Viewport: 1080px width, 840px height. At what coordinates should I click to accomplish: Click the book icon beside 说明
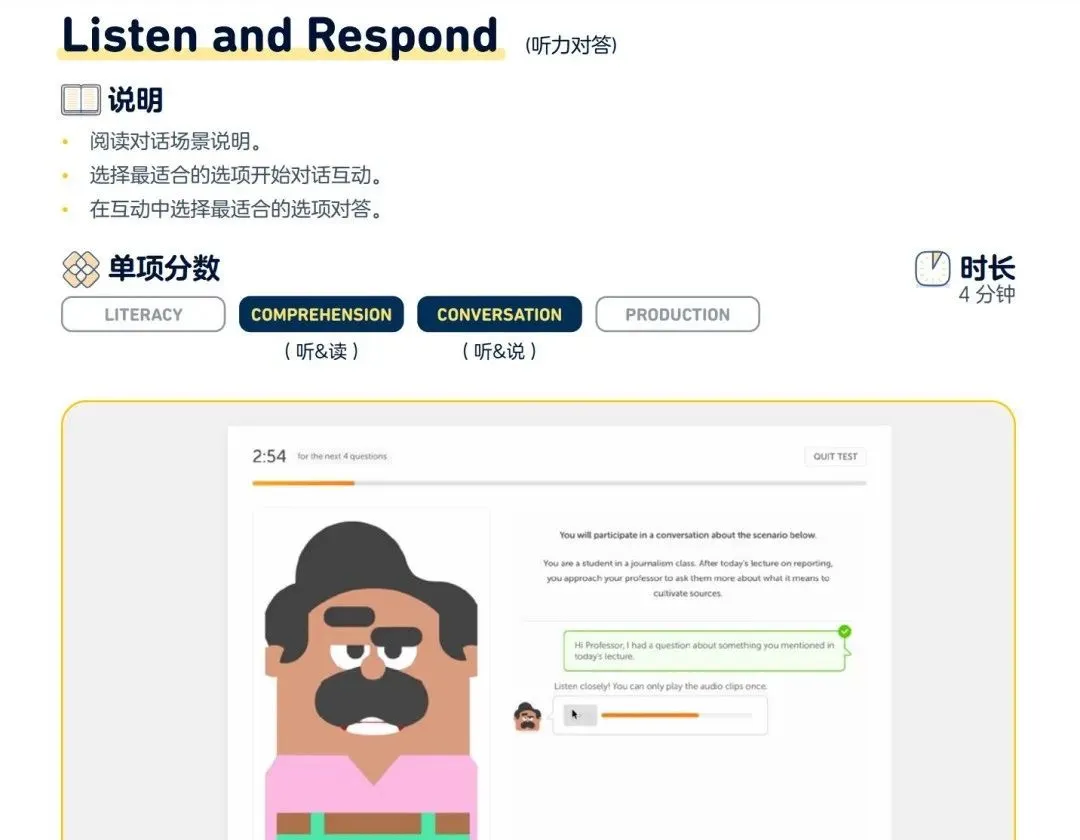coord(80,100)
